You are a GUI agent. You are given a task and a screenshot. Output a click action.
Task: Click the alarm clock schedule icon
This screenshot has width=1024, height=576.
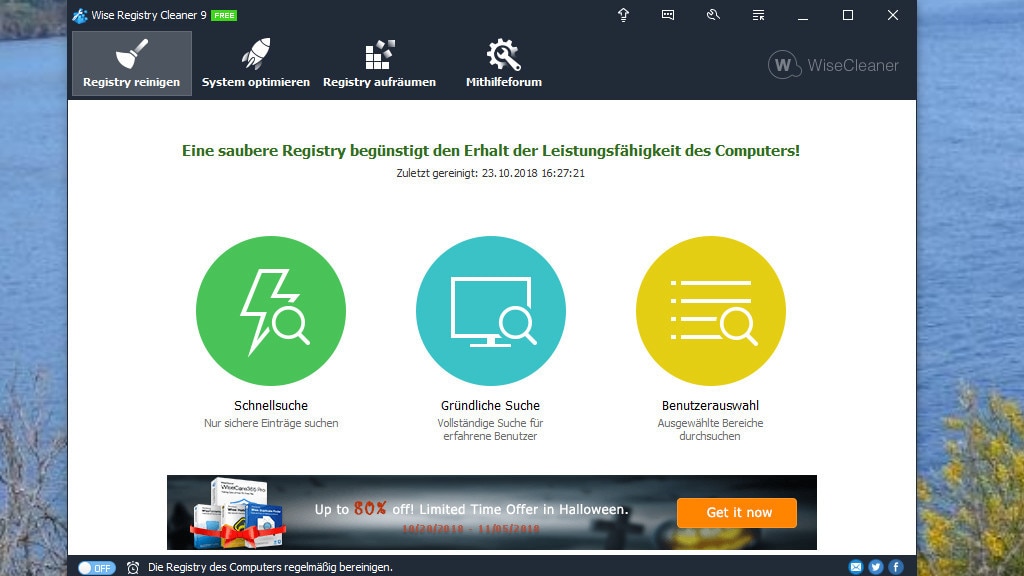[133, 568]
